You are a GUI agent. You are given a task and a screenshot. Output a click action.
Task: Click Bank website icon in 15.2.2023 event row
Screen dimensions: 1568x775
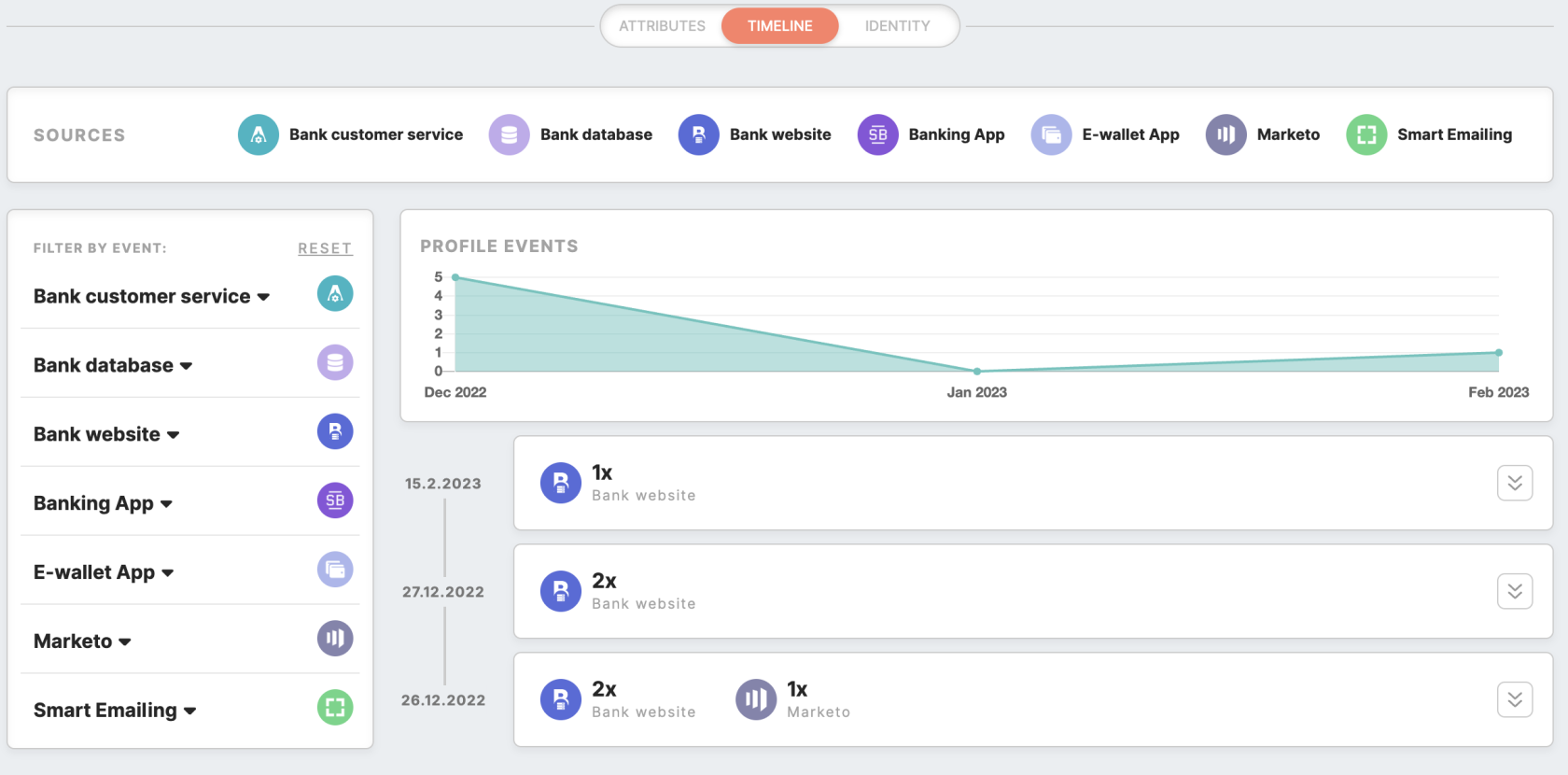click(x=561, y=483)
